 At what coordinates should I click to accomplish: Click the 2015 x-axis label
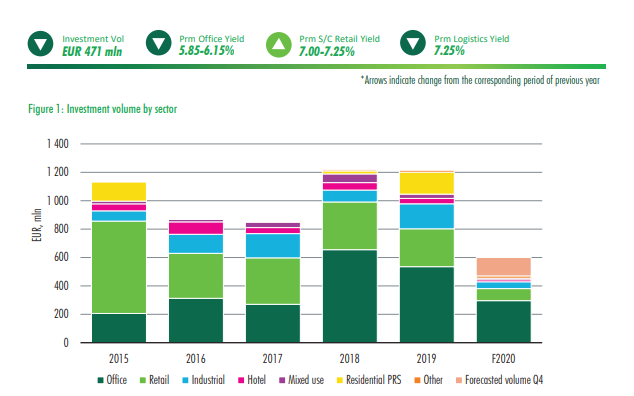[x=118, y=359]
